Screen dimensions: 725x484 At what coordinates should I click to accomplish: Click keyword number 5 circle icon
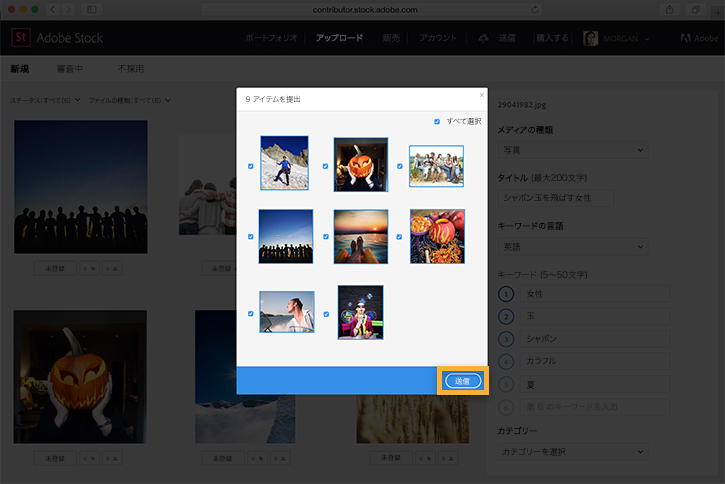pos(506,384)
